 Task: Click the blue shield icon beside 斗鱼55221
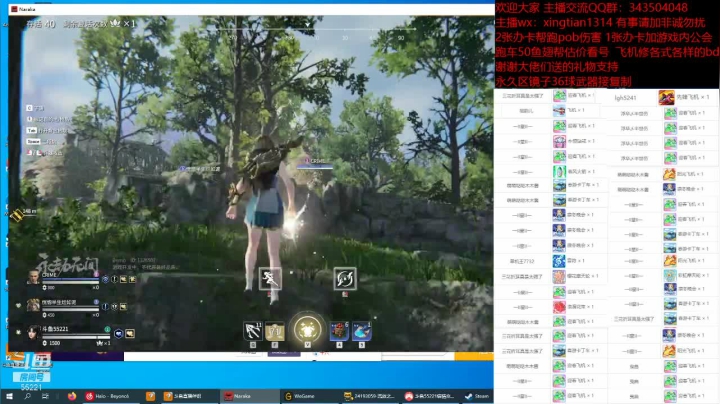coord(118,334)
